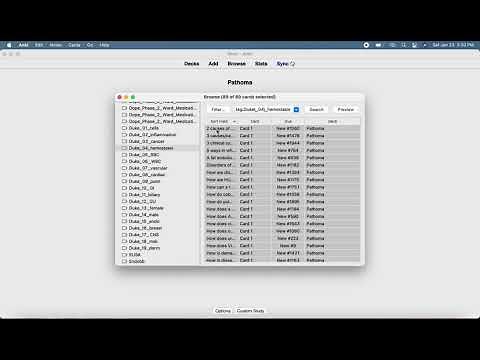
Task: Click the Preview button
Action: click(x=346, y=109)
